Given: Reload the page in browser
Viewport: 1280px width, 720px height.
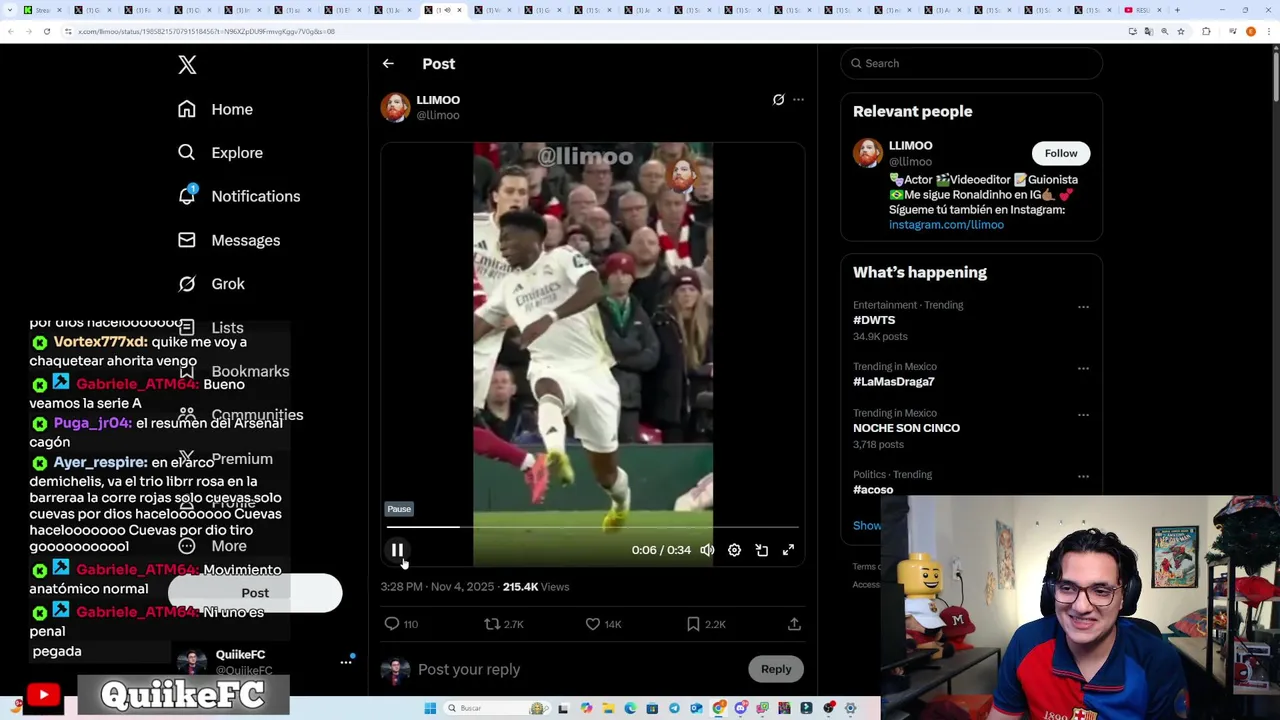Looking at the screenshot, I should (46, 32).
